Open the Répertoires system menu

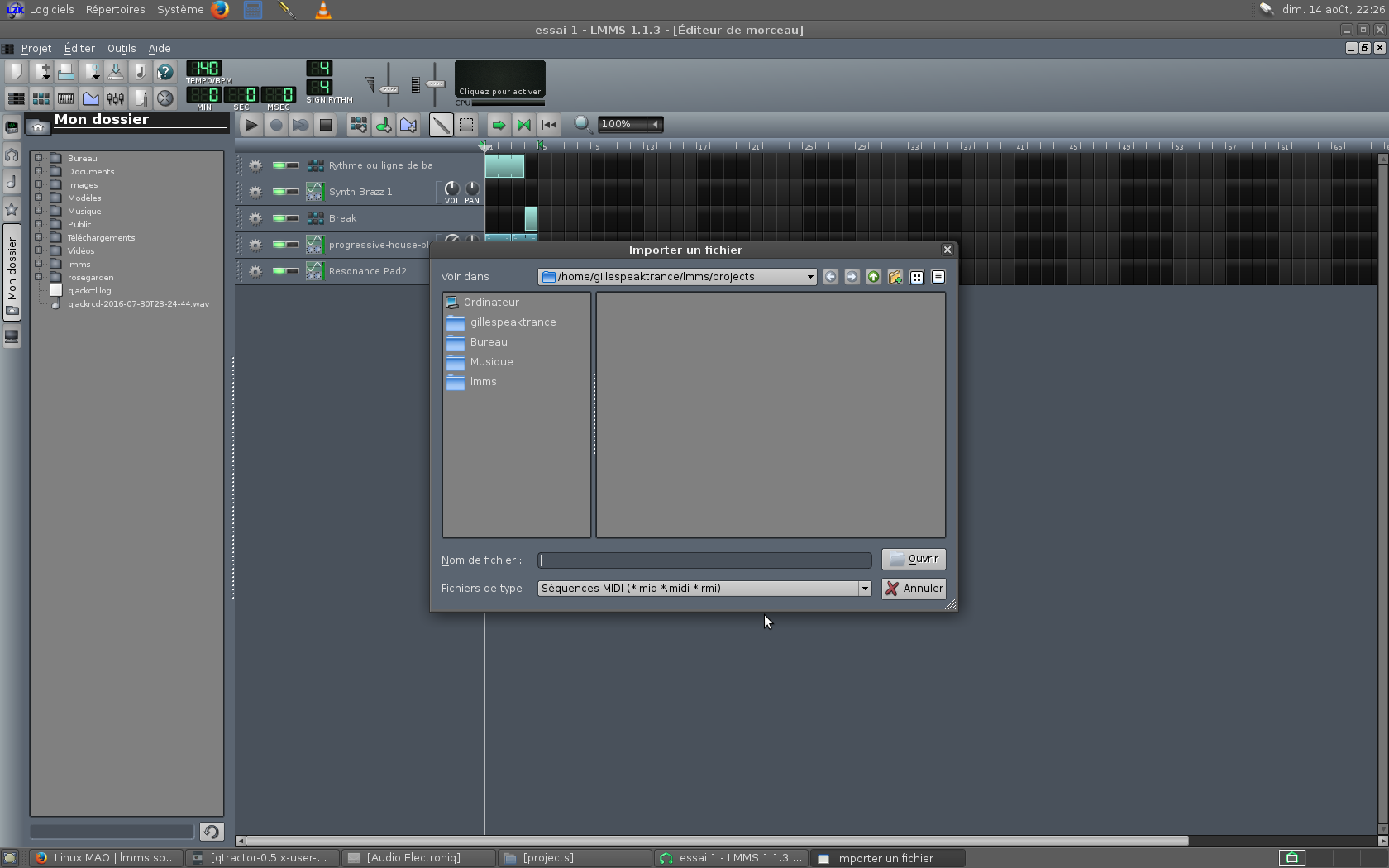pyautogui.click(x=115, y=10)
